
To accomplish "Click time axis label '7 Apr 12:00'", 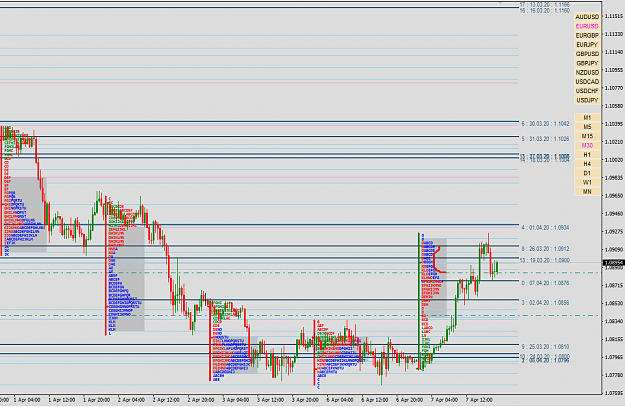I will tap(479, 399).
